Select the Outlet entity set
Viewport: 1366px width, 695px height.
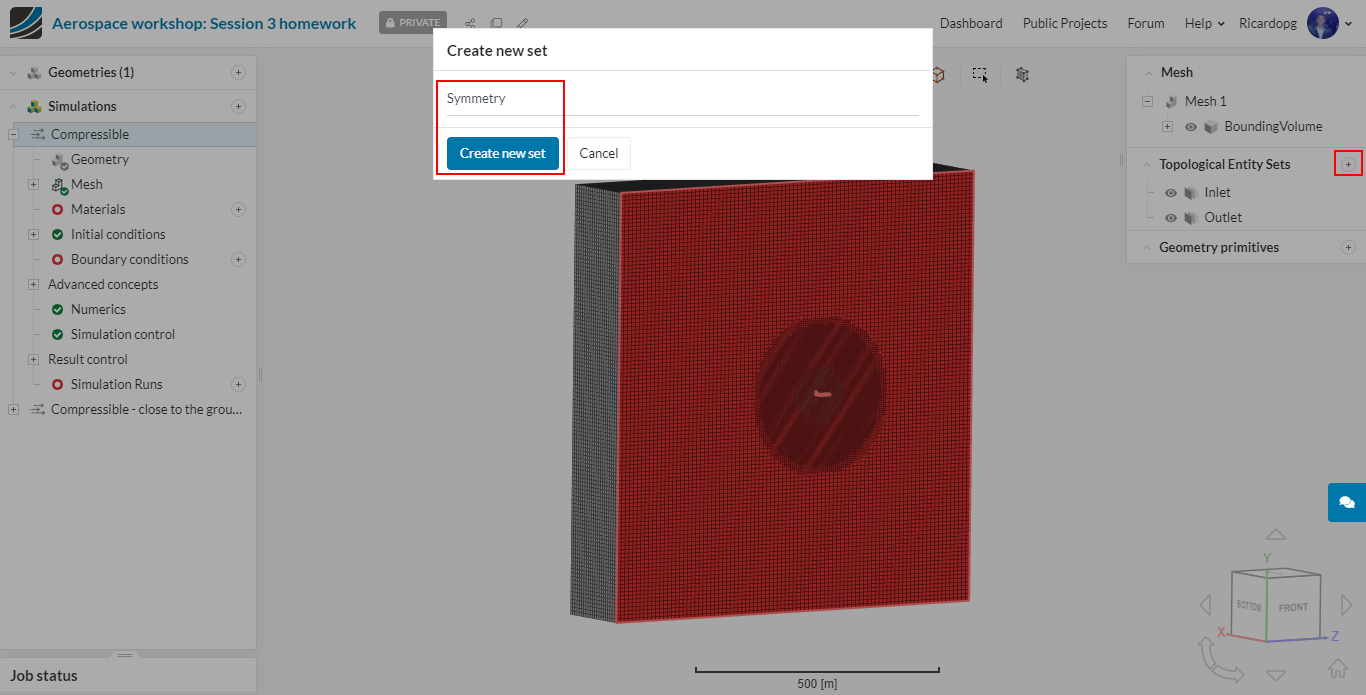point(1223,217)
